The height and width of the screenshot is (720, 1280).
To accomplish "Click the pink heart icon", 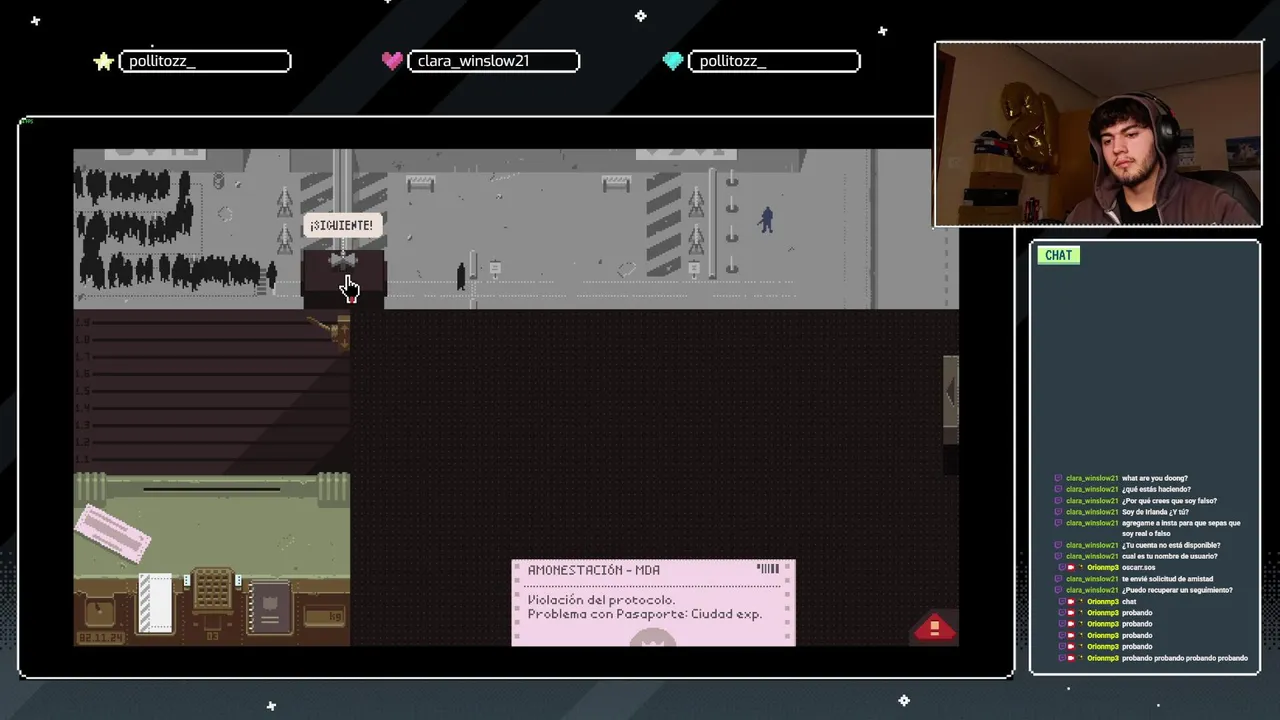I will tap(392, 61).
